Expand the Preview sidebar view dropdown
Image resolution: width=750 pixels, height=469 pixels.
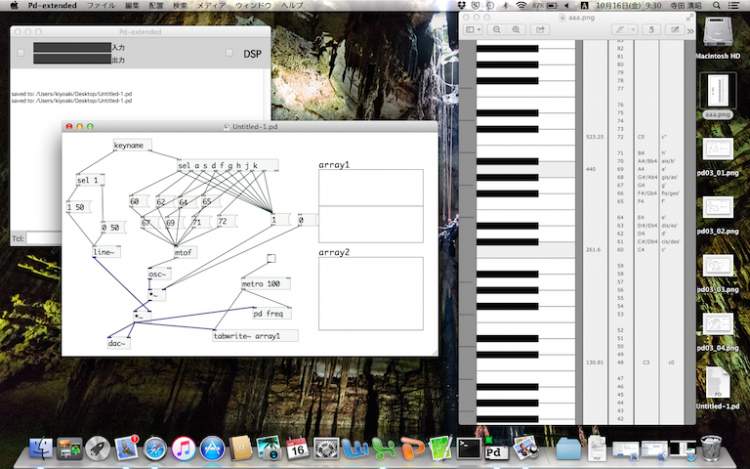coord(473,30)
